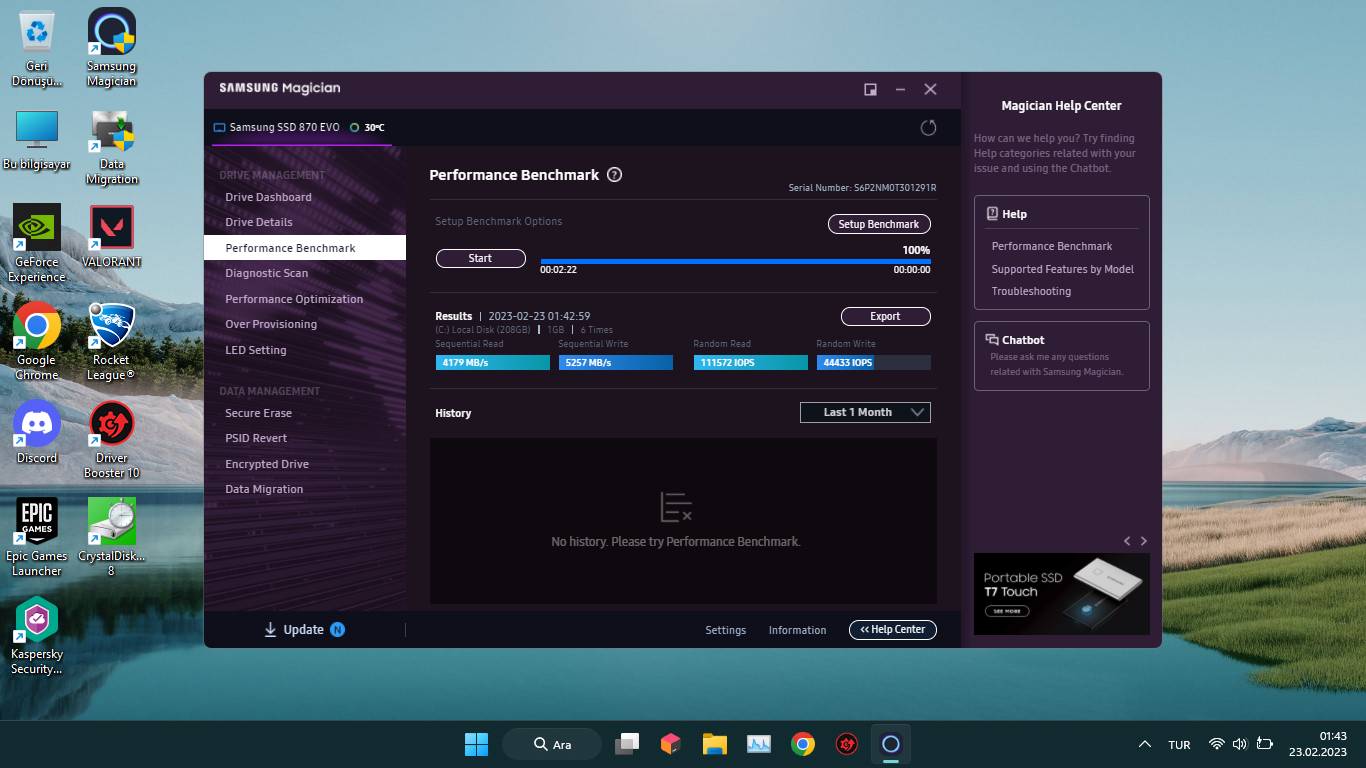Click the taskbar search box labeled Ara
Viewport: 1366px width, 768px height.
tap(552, 744)
